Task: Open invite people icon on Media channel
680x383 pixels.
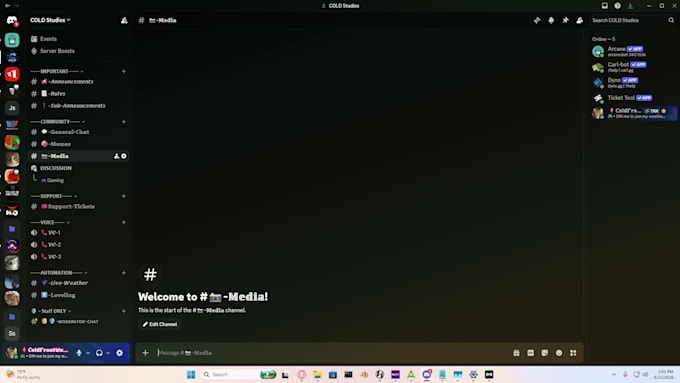Action: (x=116, y=156)
